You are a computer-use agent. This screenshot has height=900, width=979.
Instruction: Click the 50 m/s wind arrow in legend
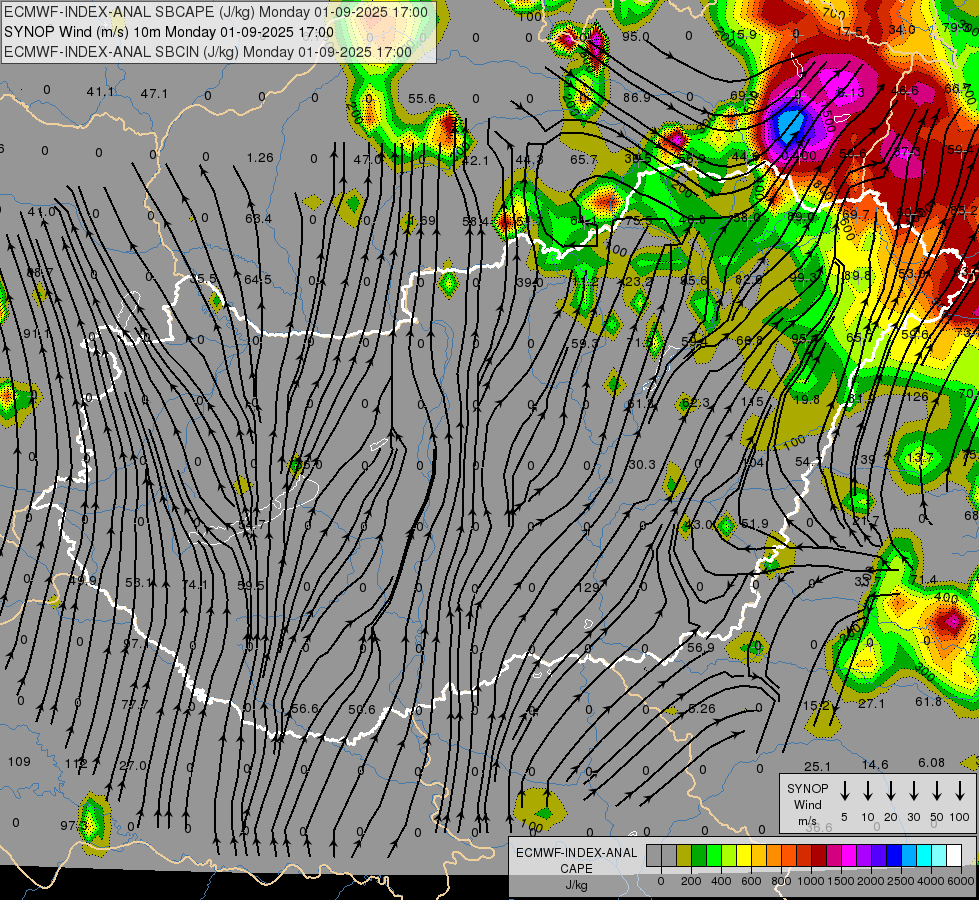[937, 790]
